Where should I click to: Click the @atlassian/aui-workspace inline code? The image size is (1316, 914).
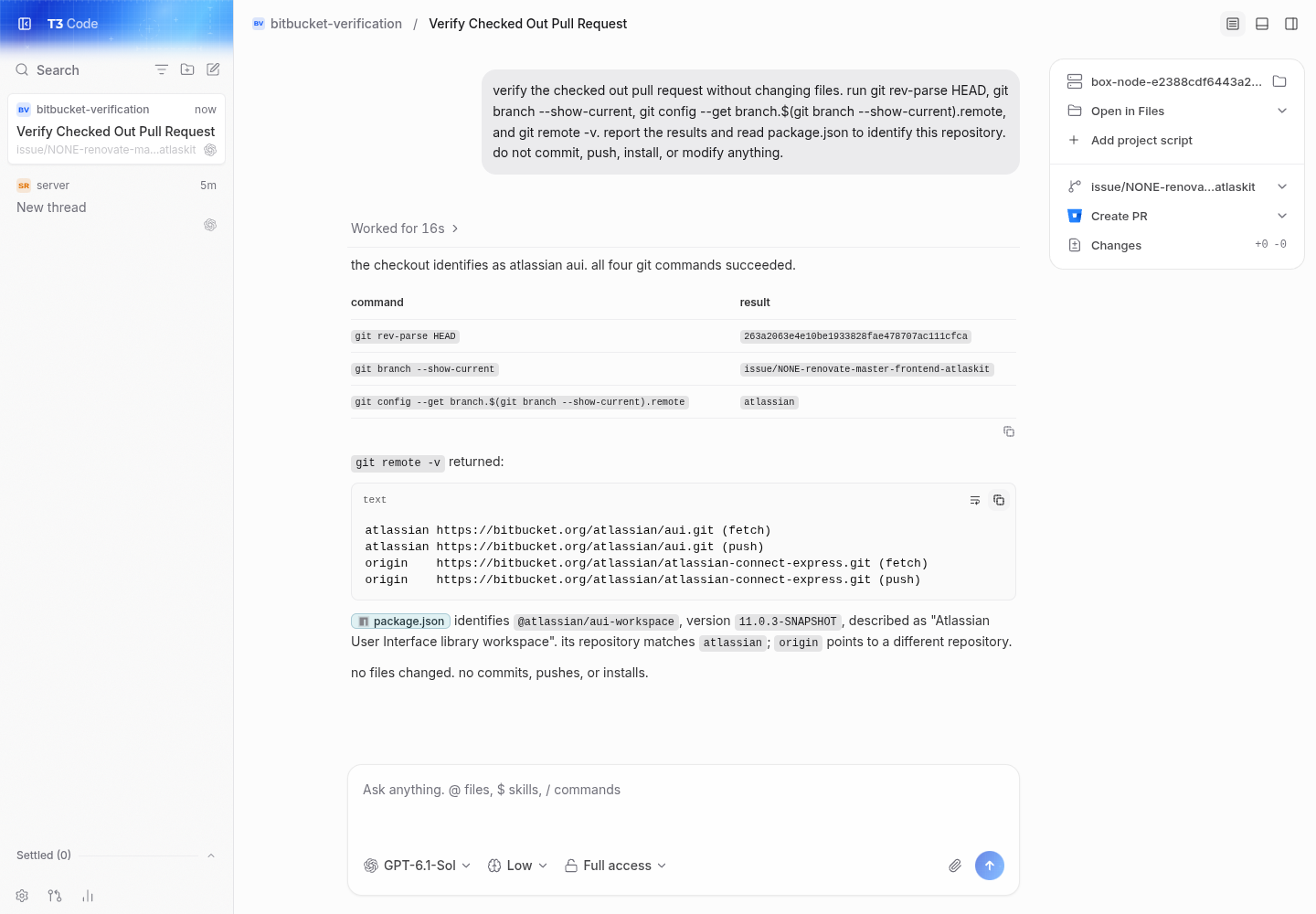point(596,622)
